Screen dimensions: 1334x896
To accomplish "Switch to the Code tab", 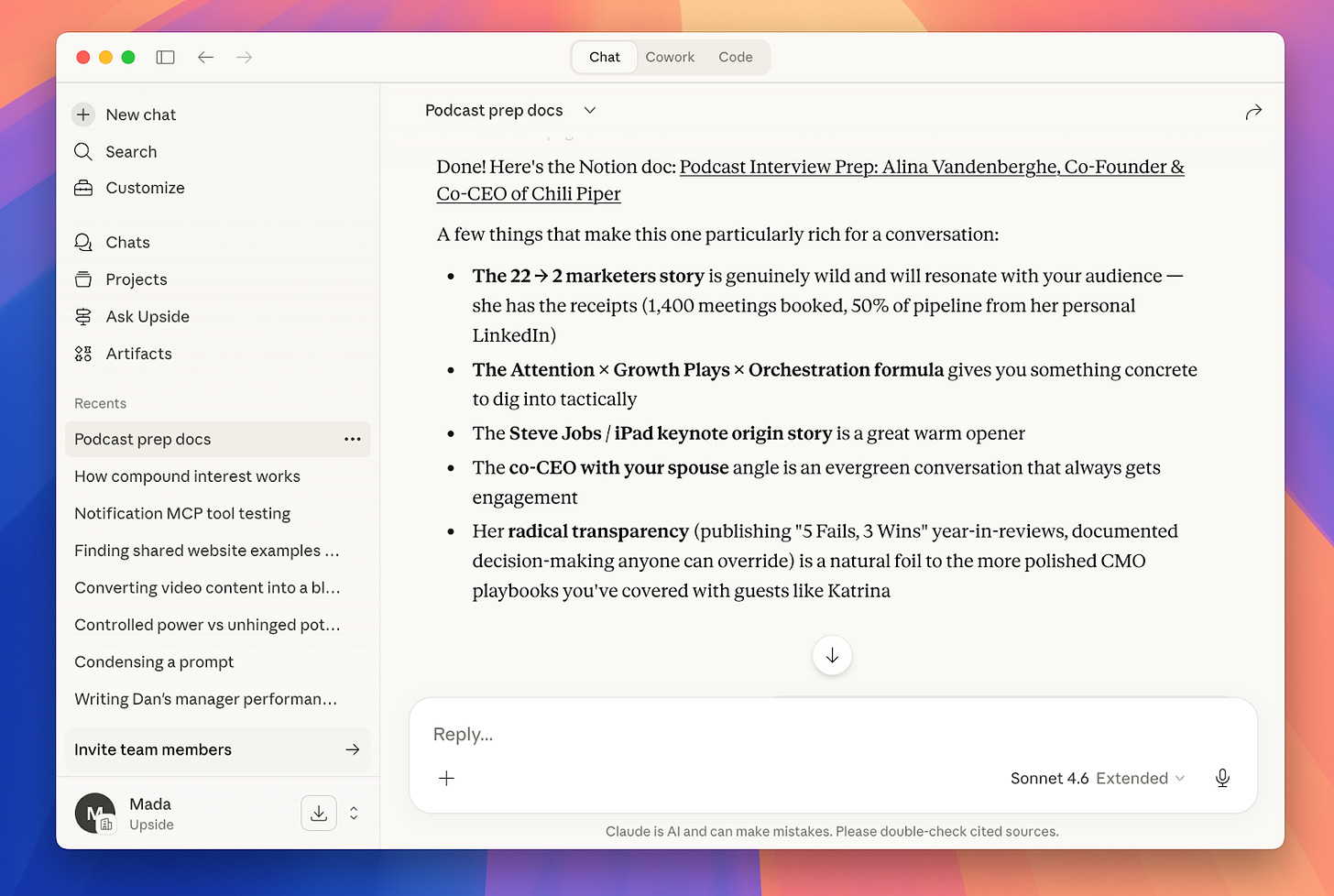I will [736, 57].
